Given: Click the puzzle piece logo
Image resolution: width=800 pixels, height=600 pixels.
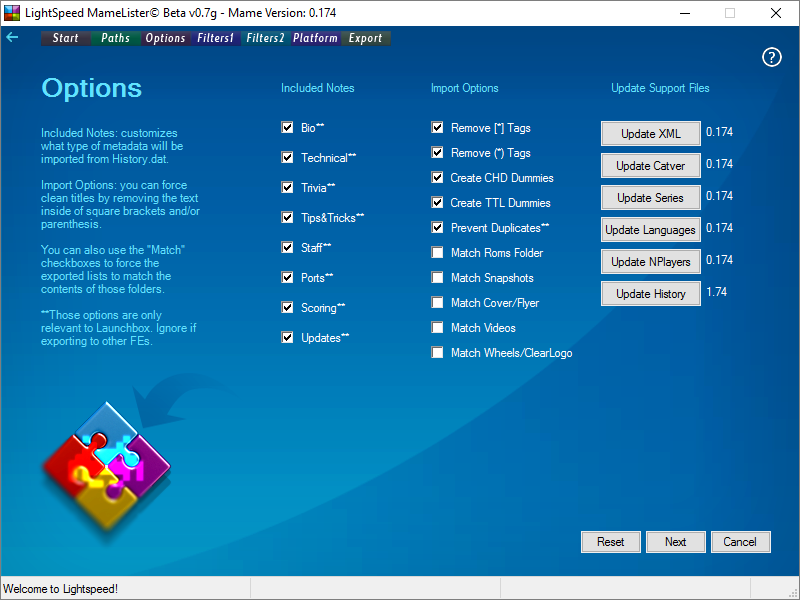Looking at the screenshot, I should (106, 465).
